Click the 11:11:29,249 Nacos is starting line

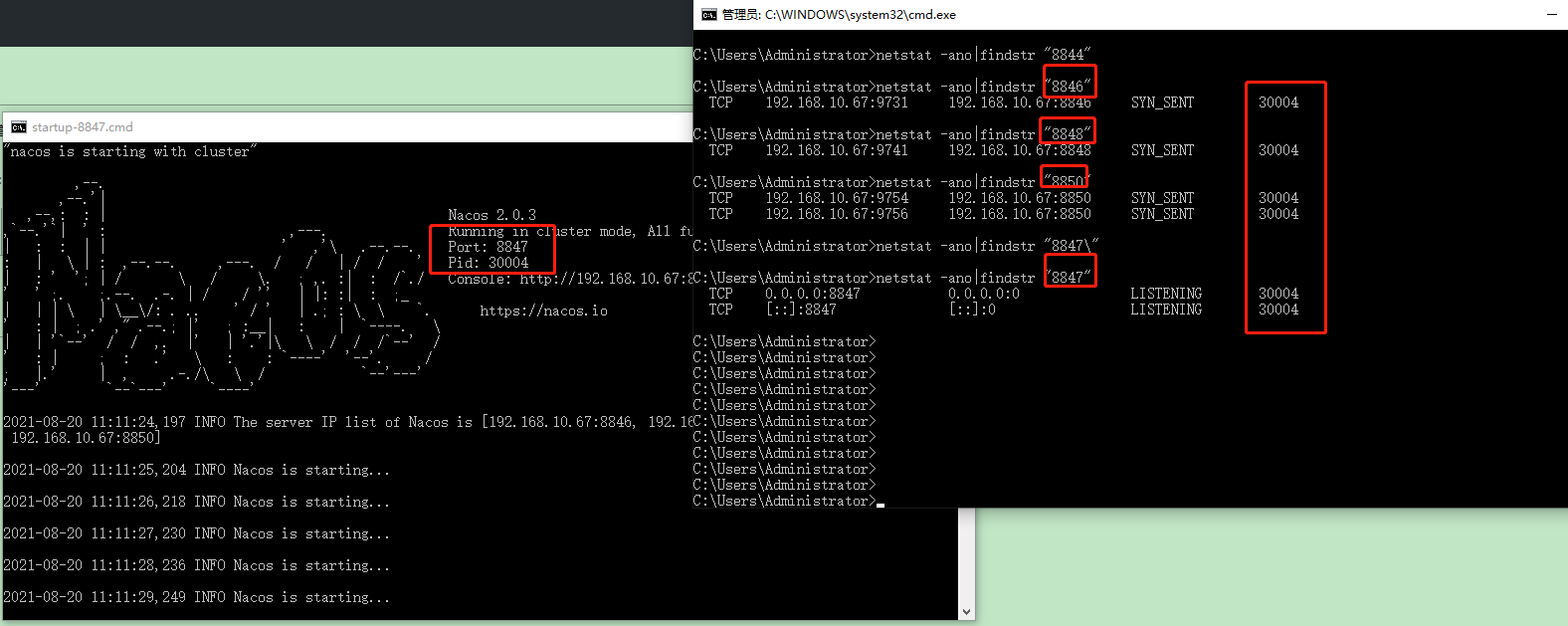point(196,597)
